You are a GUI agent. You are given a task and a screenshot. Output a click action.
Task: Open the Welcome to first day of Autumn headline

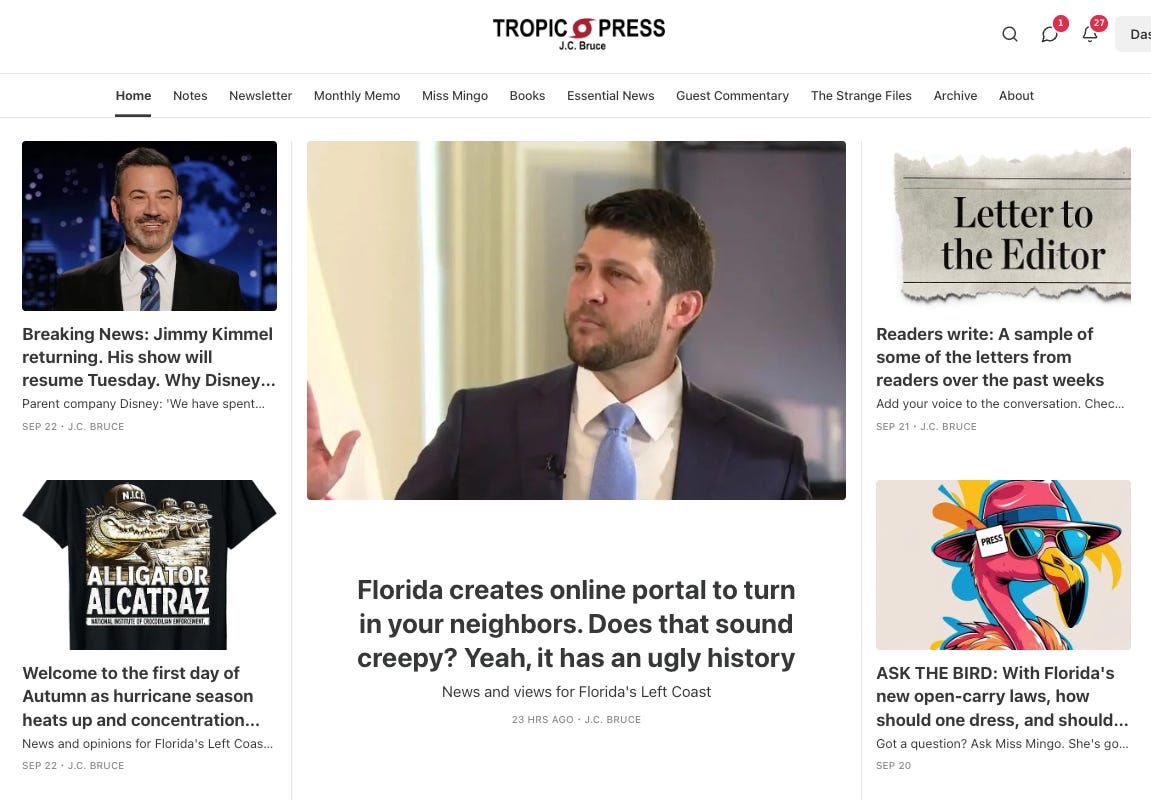(x=141, y=696)
